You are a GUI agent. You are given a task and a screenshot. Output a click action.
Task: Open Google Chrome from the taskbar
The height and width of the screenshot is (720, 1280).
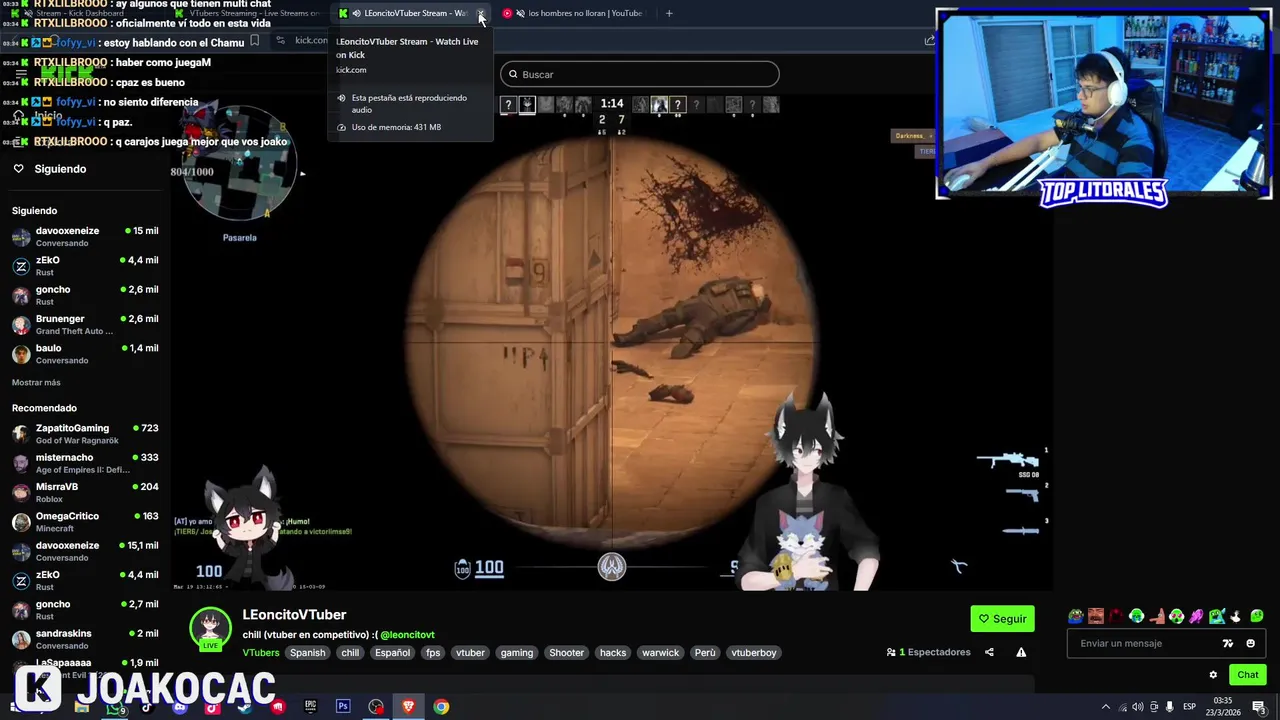pyautogui.click(x=441, y=707)
